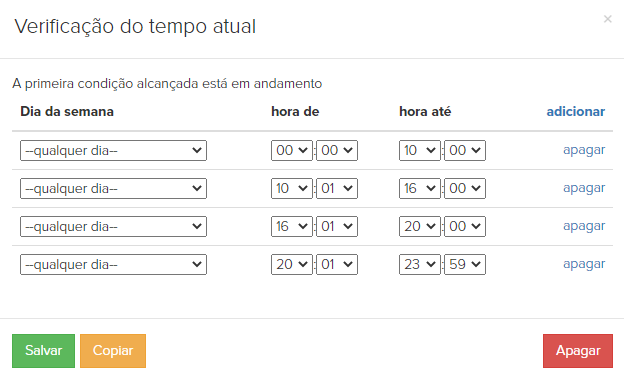Screen dimensions: 624x379
Task: Open second row end hour 16 dropdown
Action: click(x=420, y=188)
